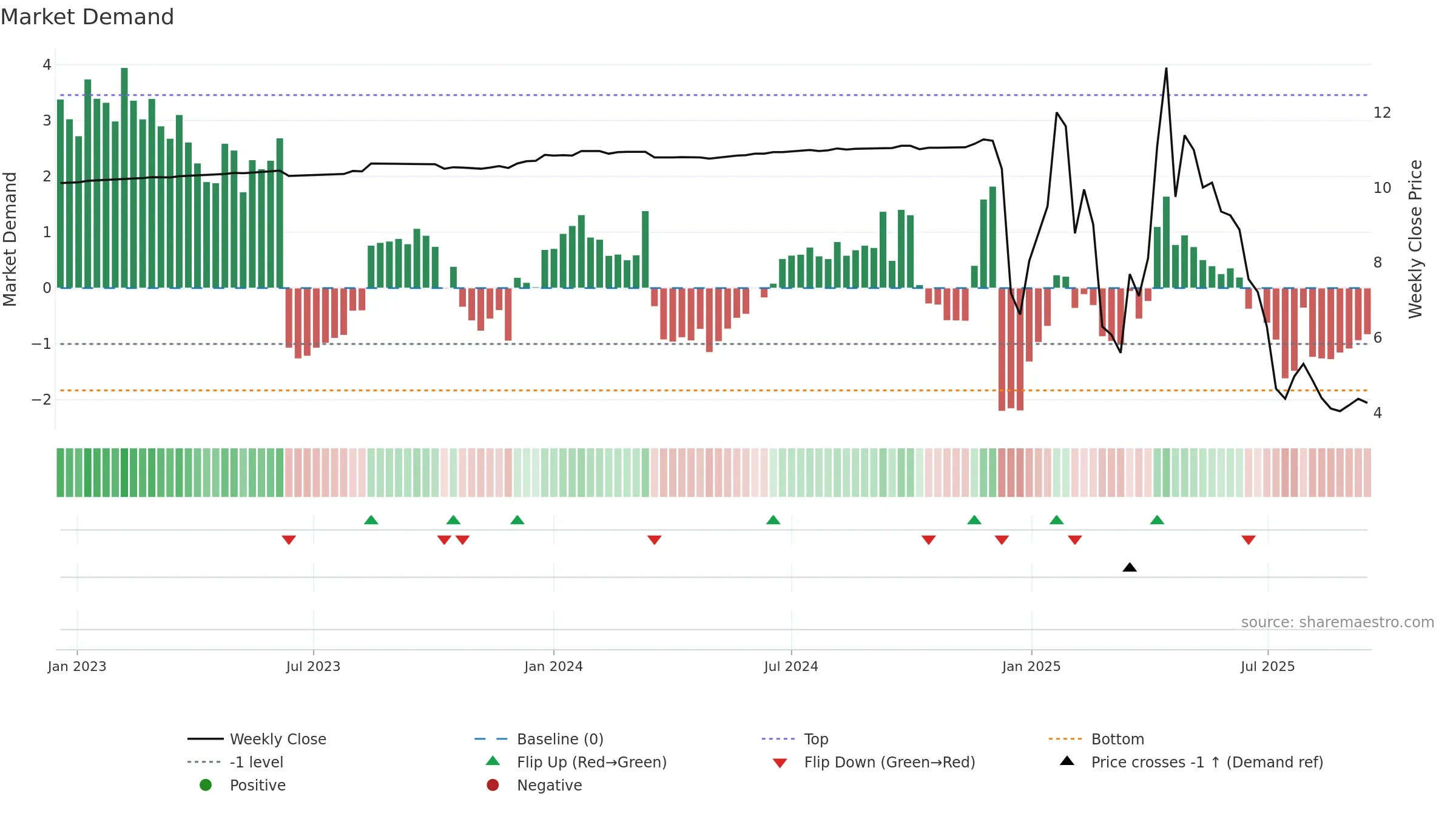Click the 12 tick on the price axis
Image resolution: width=1456 pixels, height=819 pixels.
tap(1382, 113)
